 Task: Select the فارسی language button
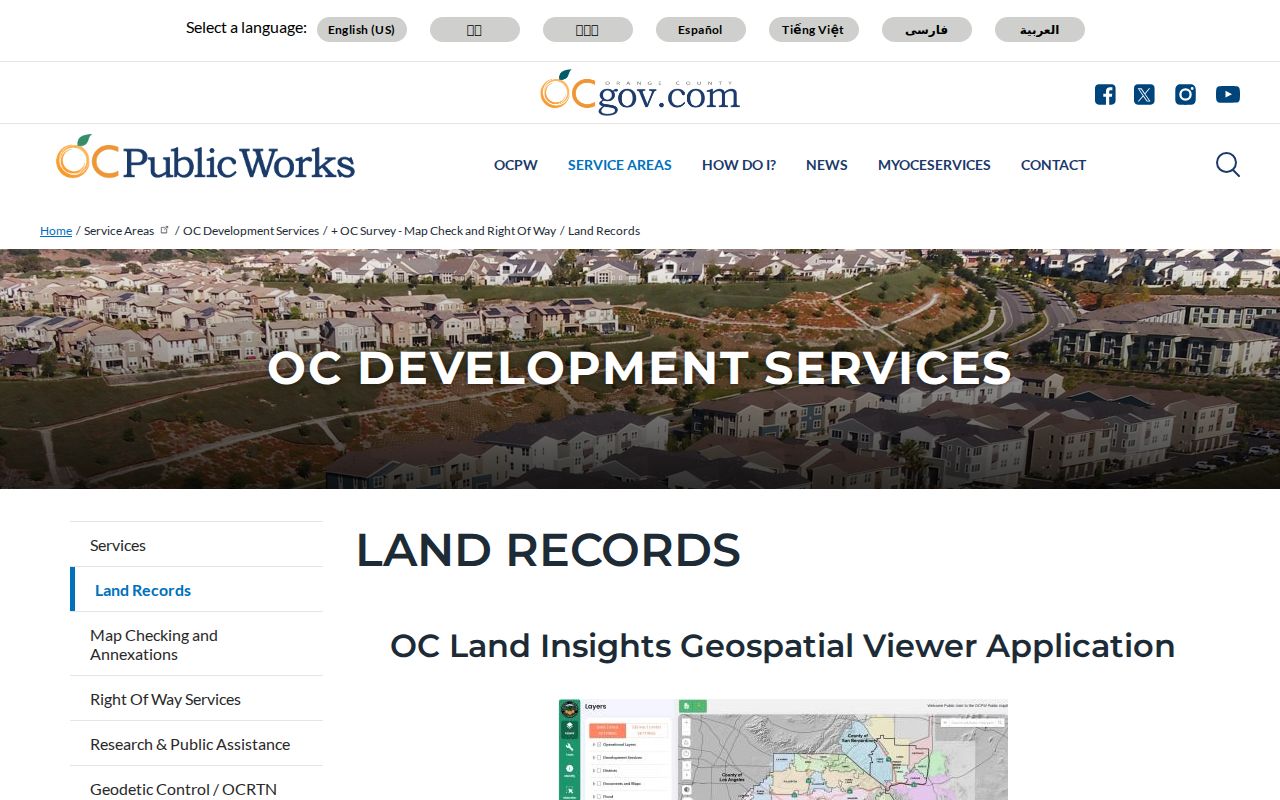[927, 30]
